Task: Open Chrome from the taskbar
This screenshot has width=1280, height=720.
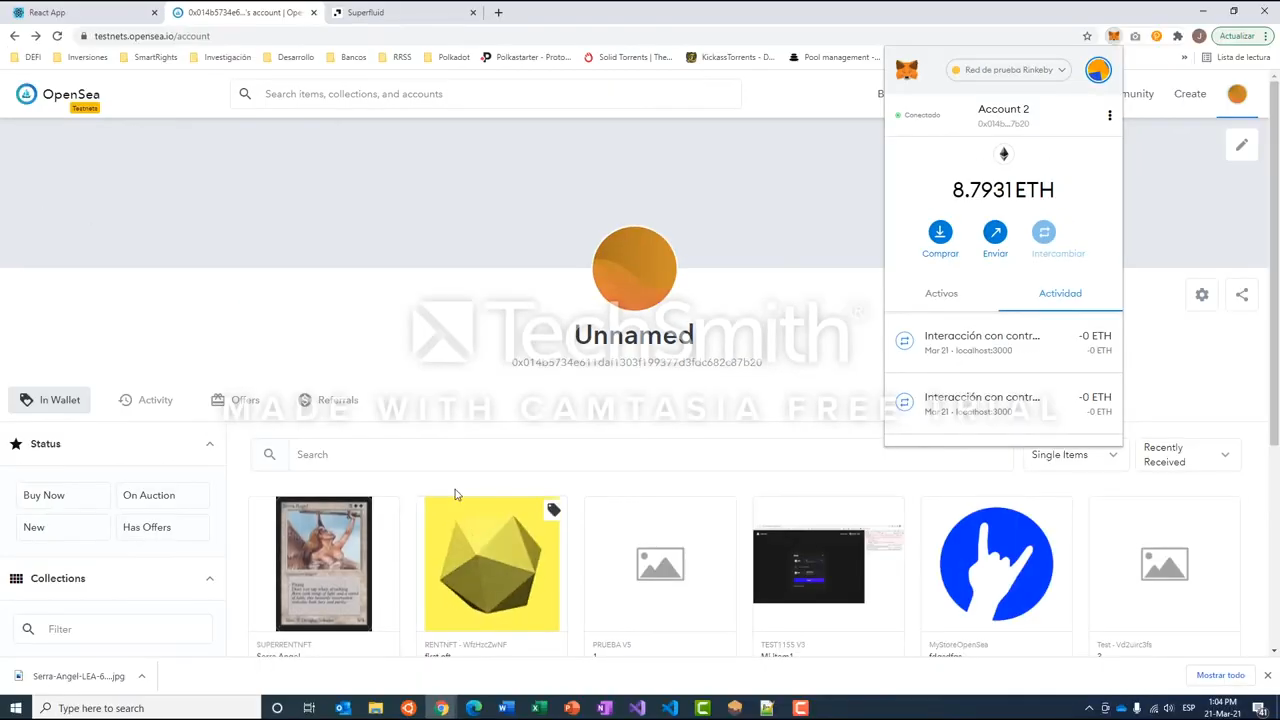Action: point(441,708)
